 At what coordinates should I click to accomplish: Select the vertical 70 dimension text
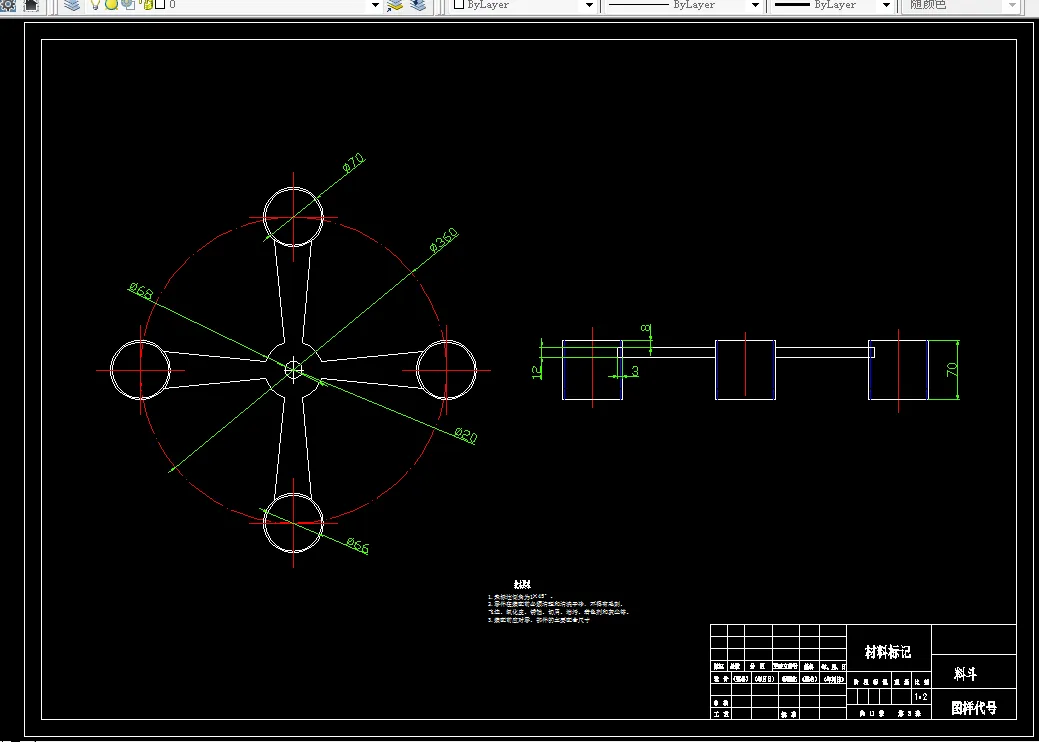[x=952, y=370]
